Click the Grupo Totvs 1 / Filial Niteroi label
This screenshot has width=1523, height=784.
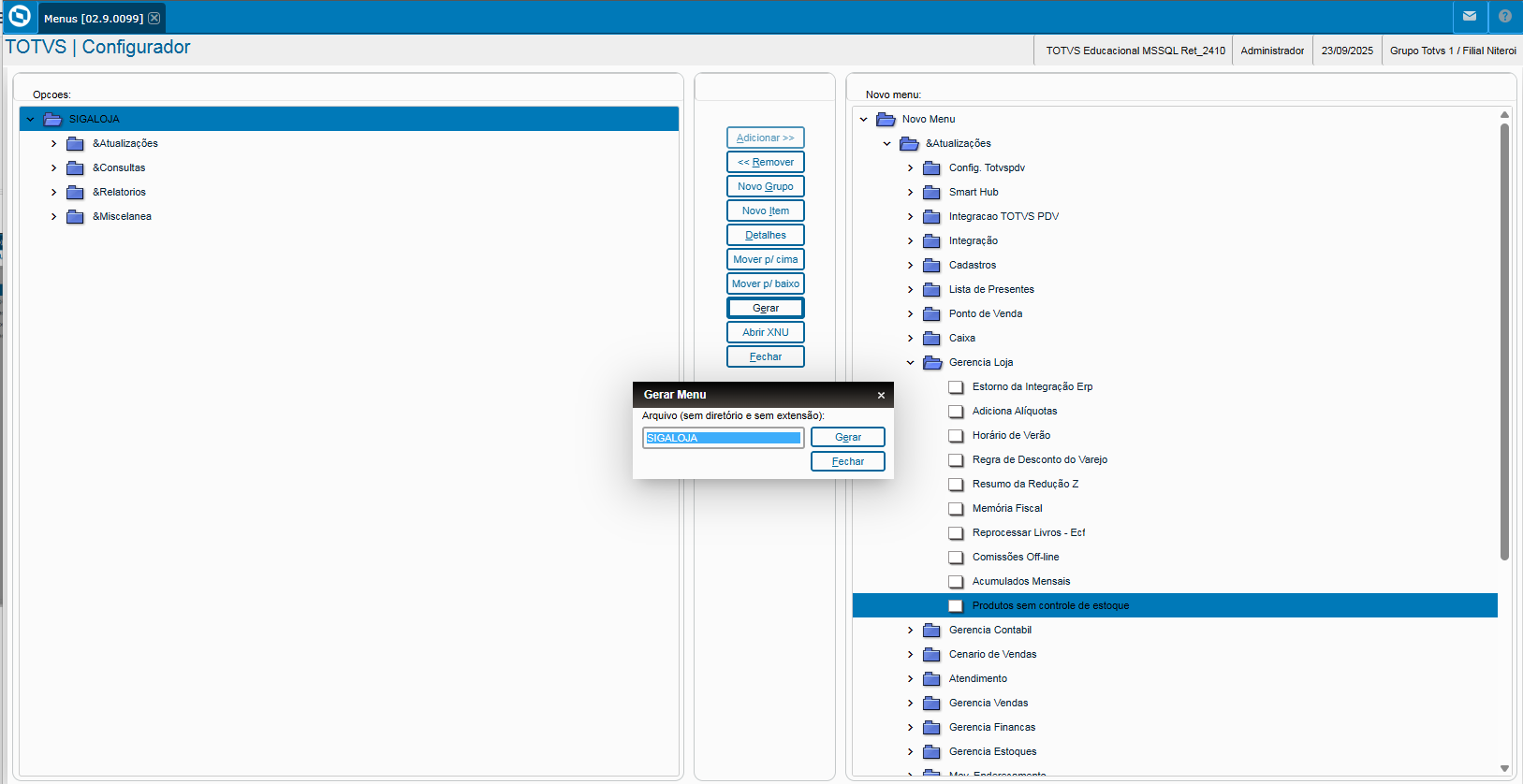click(x=1453, y=51)
